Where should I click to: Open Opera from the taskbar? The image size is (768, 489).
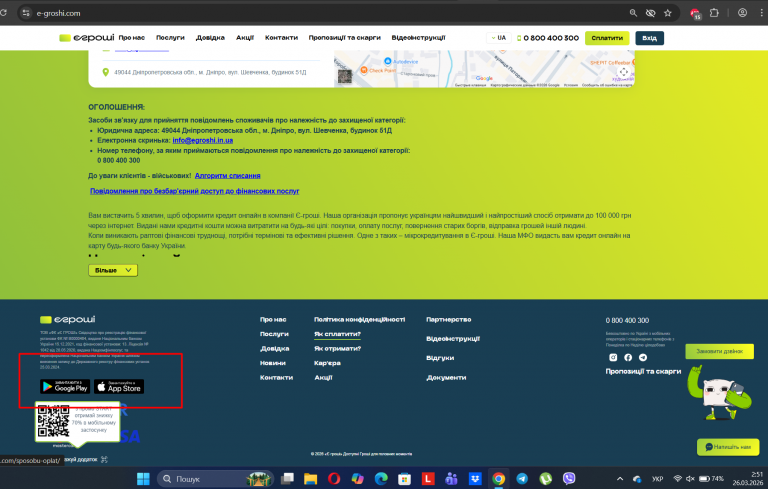coord(334,479)
